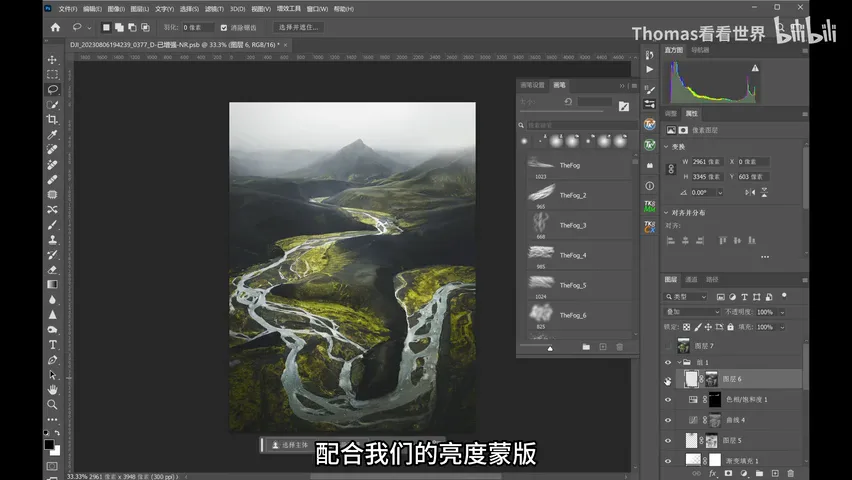Flip horizontally in Properties transform
This screenshot has height=480, width=852.
click(750, 192)
